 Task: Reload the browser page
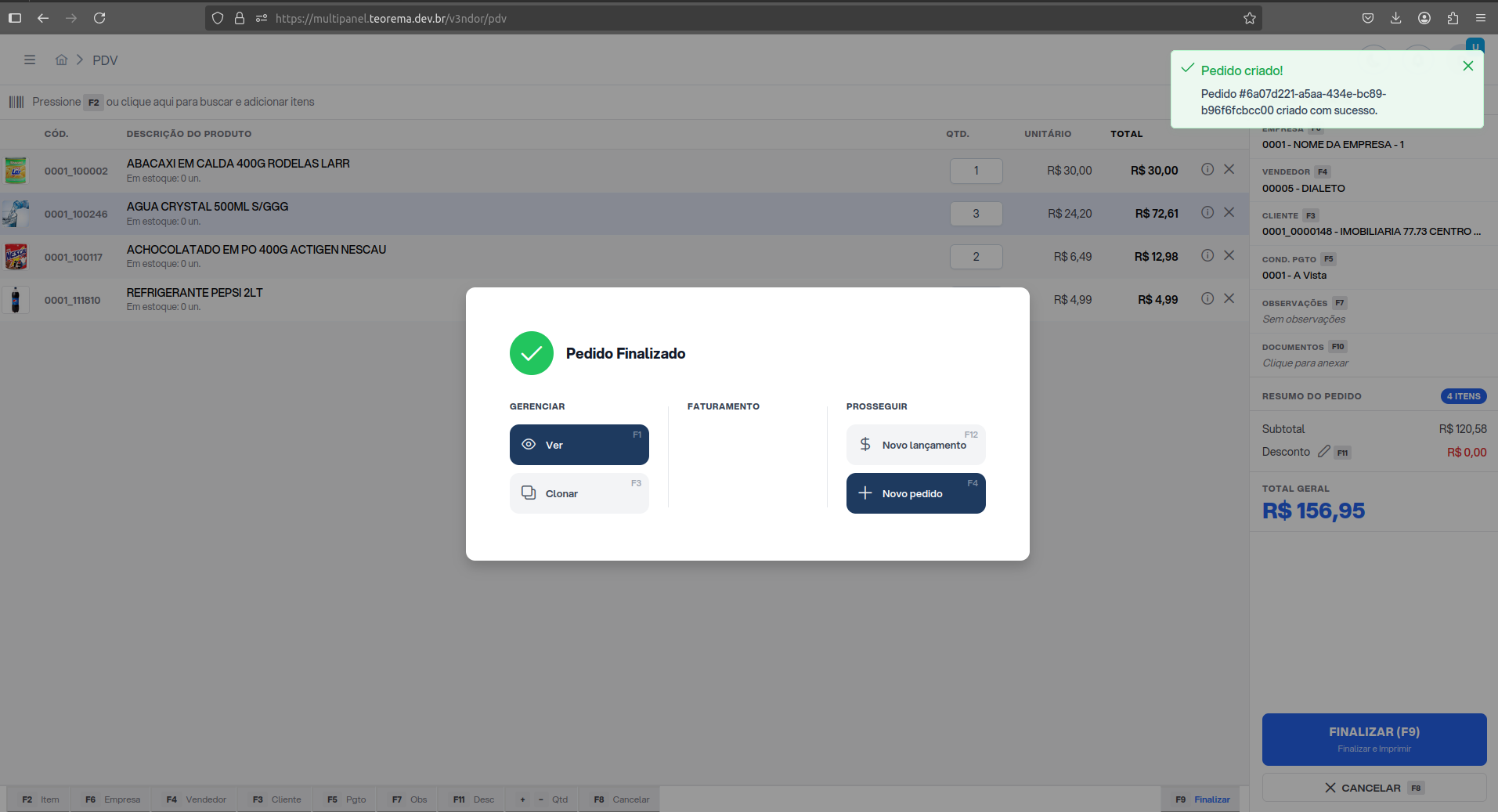pyautogui.click(x=99, y=18)
